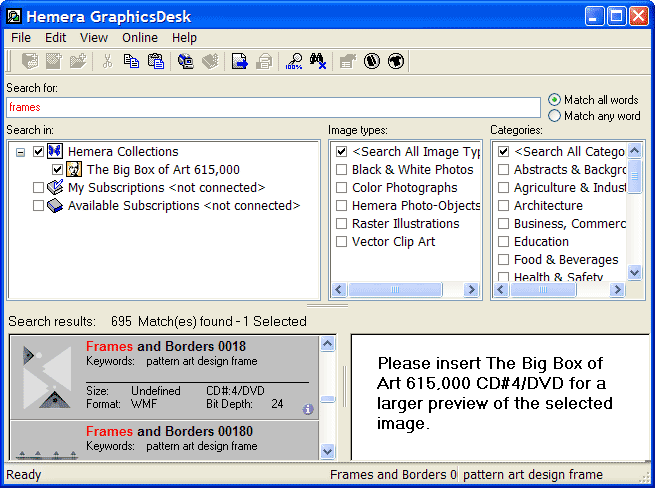Click the Copy icon in toolbar

[x=132, y=61]
